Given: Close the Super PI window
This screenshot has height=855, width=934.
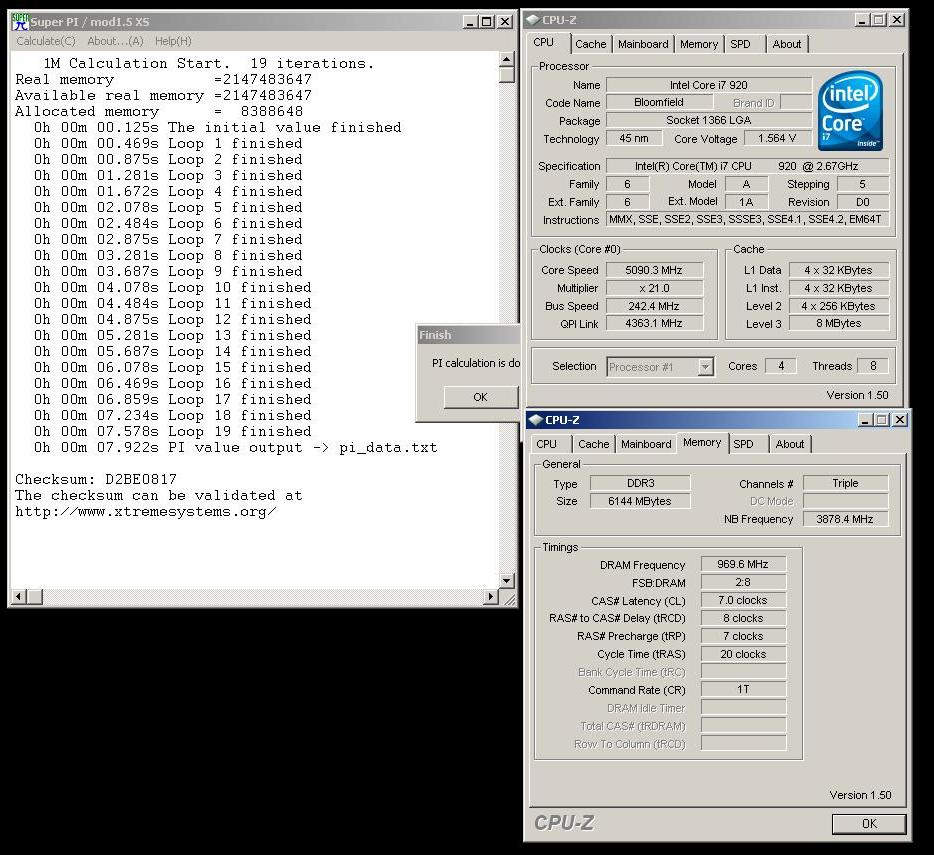Looking at the screenshot, I should pyautogui.click(x=505, y=22).
